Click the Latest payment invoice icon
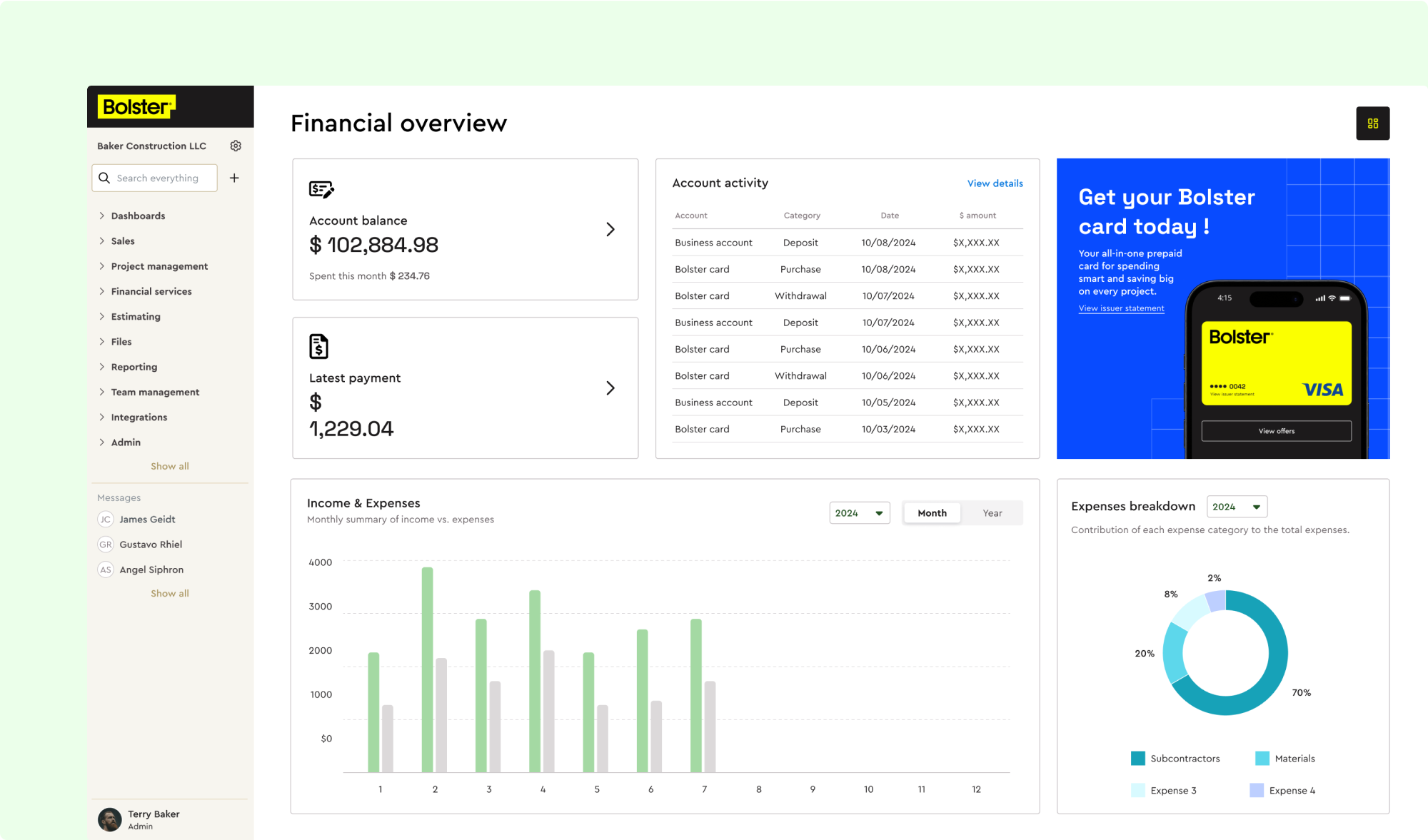Image resolution: width=1428 pixels, height=840 pixels. 318,346
